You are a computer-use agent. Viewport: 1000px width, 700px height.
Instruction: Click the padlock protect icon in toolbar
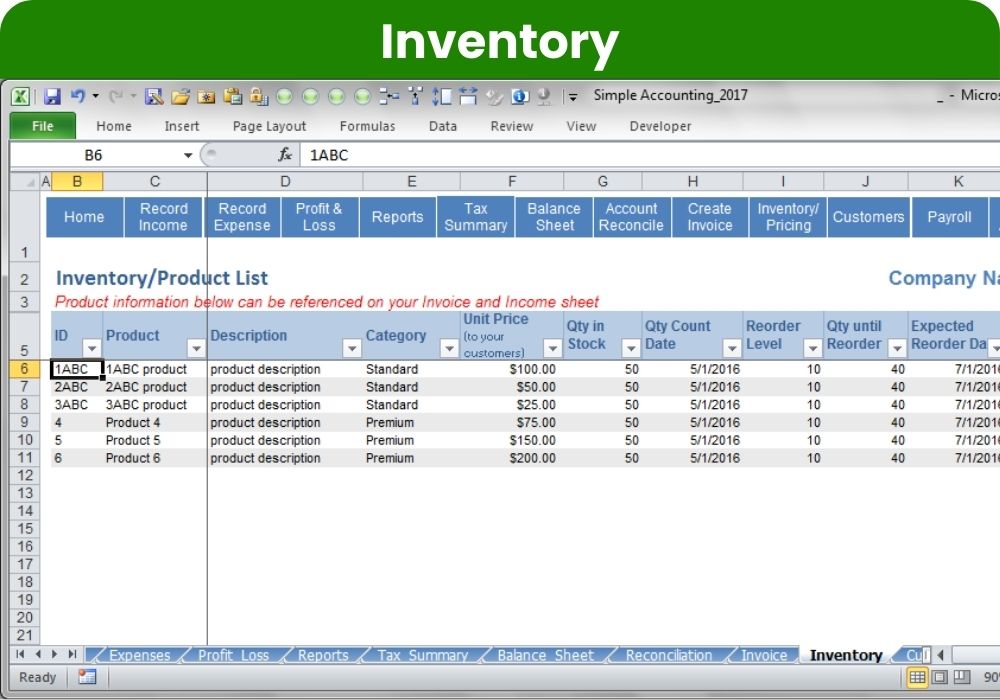[x=258, y=97]
